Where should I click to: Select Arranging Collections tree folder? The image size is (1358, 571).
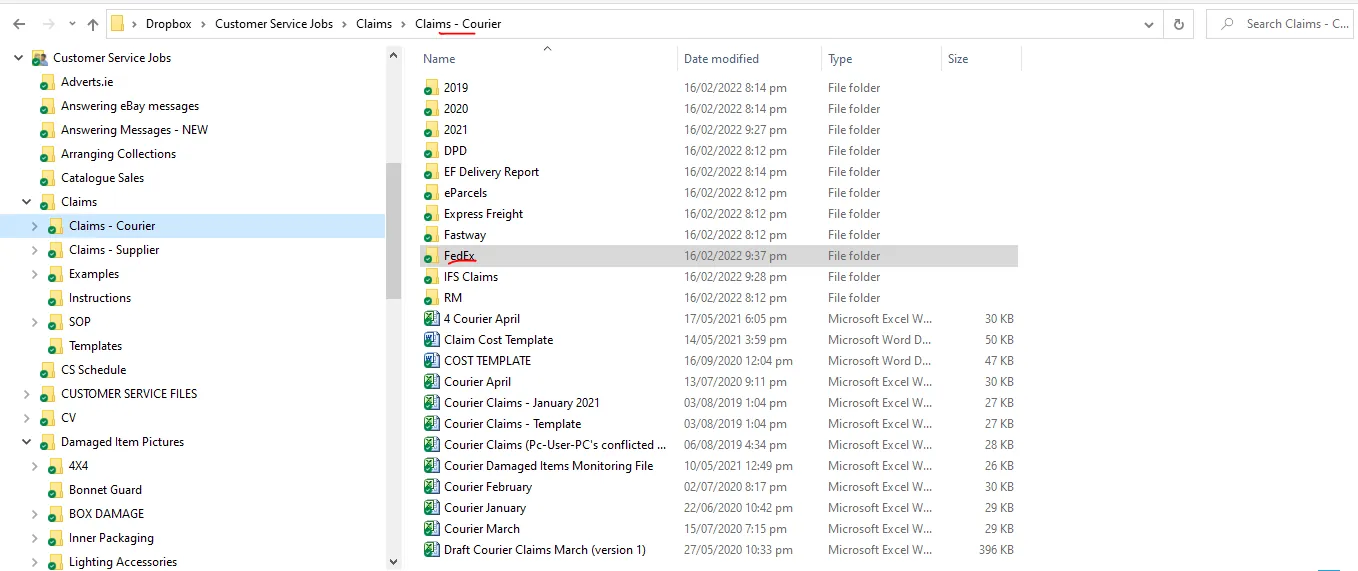pyautogui.click(x=118, y=154)
